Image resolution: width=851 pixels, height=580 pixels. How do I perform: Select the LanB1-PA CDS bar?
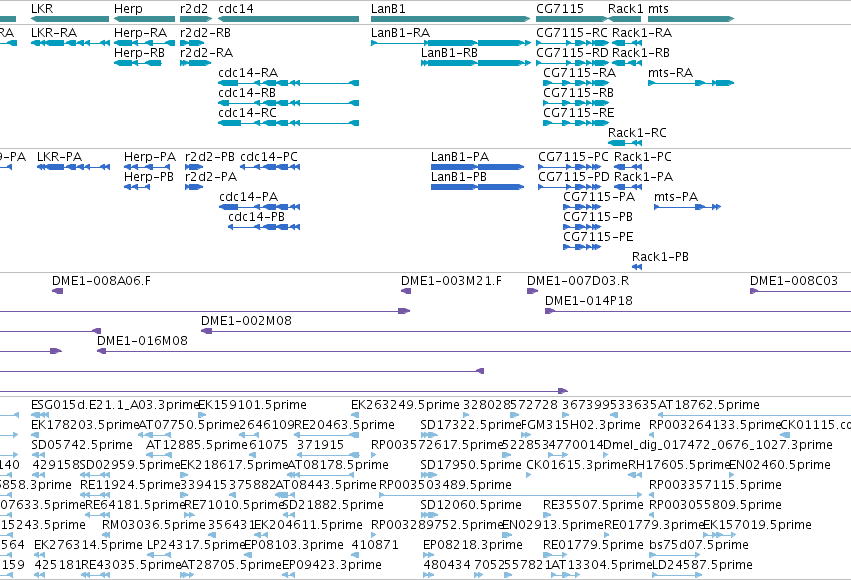tap(478, 167)
